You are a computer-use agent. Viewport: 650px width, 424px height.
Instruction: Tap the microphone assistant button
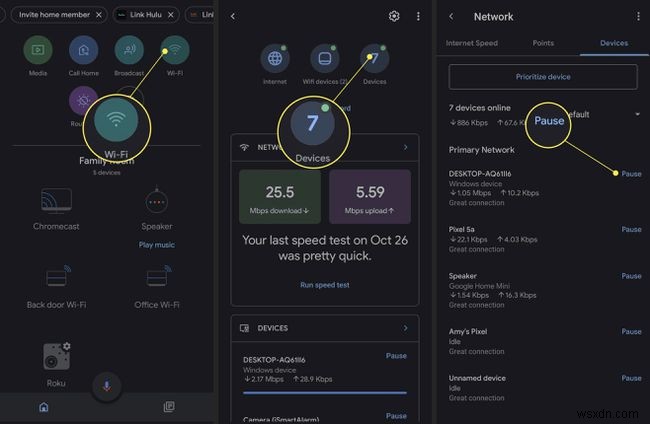point(107,386)
